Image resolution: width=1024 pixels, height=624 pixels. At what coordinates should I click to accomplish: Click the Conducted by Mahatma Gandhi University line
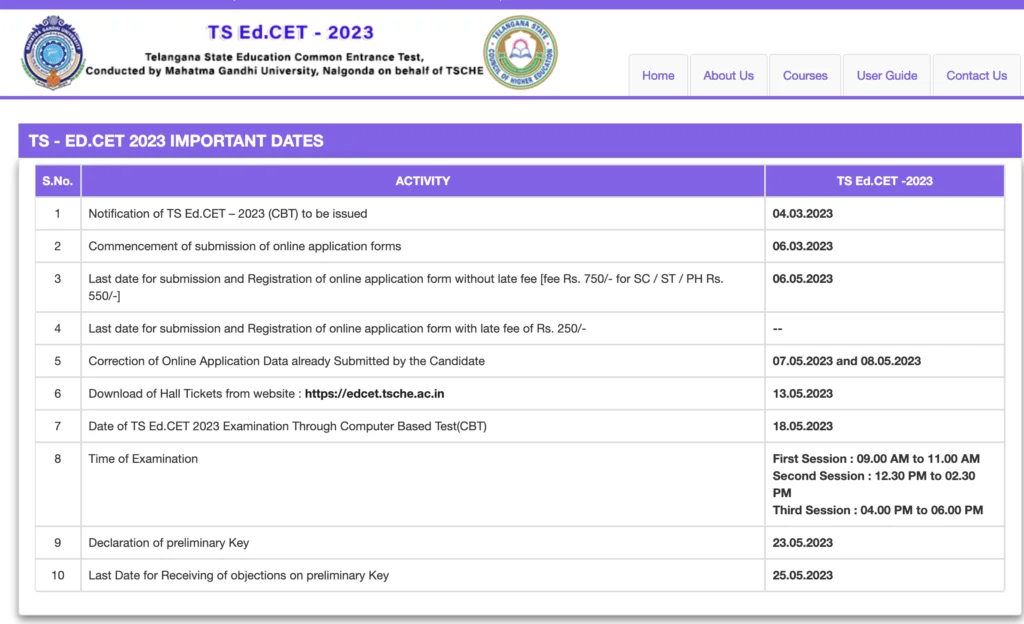pyautogui.click(x=284, y=70)
